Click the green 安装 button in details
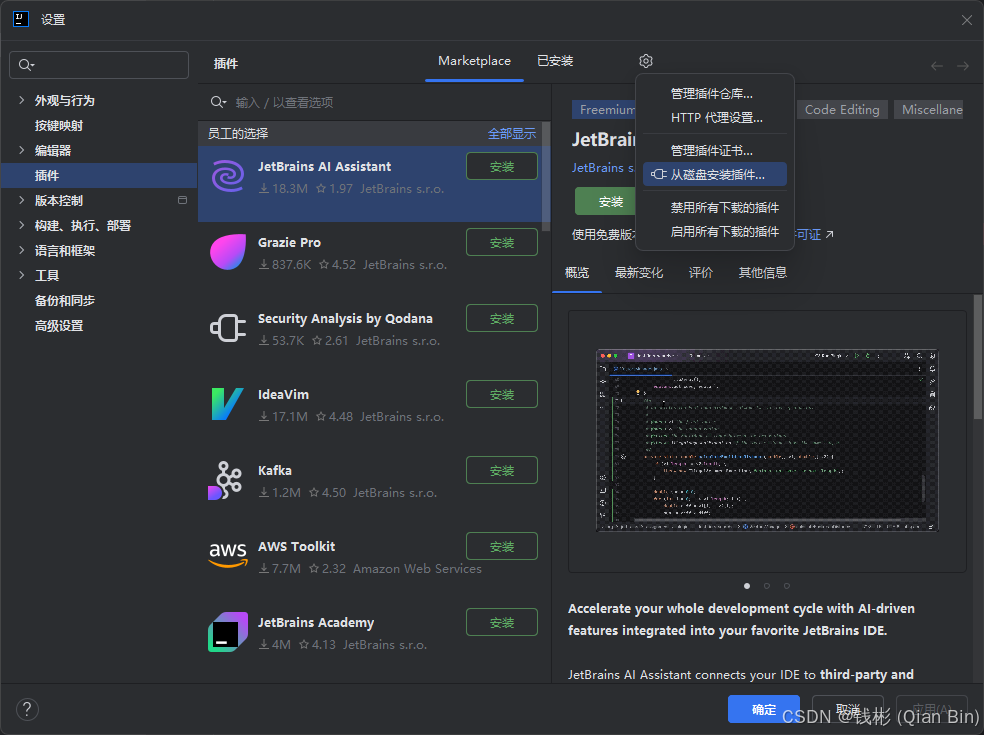984x735 pixels. click(x=606, y=201)
